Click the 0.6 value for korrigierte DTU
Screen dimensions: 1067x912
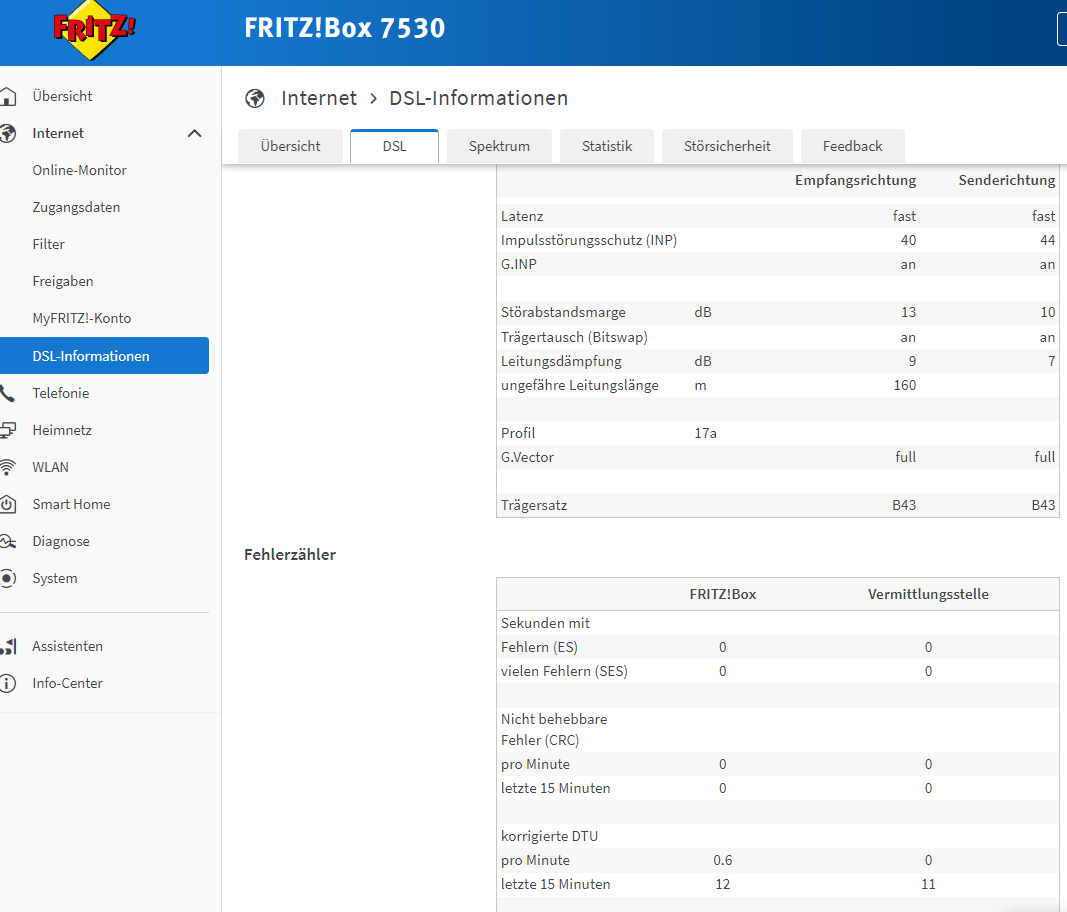pyautogui.click(x=723, y=860)
